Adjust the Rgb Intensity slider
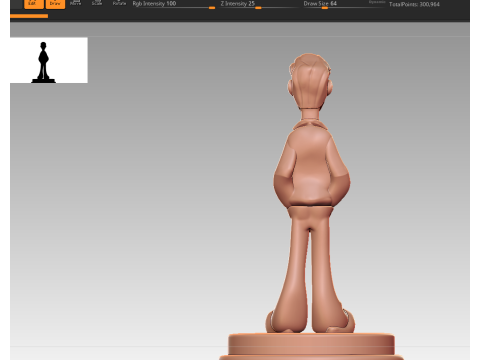480x360 pixels. (174, 4)
